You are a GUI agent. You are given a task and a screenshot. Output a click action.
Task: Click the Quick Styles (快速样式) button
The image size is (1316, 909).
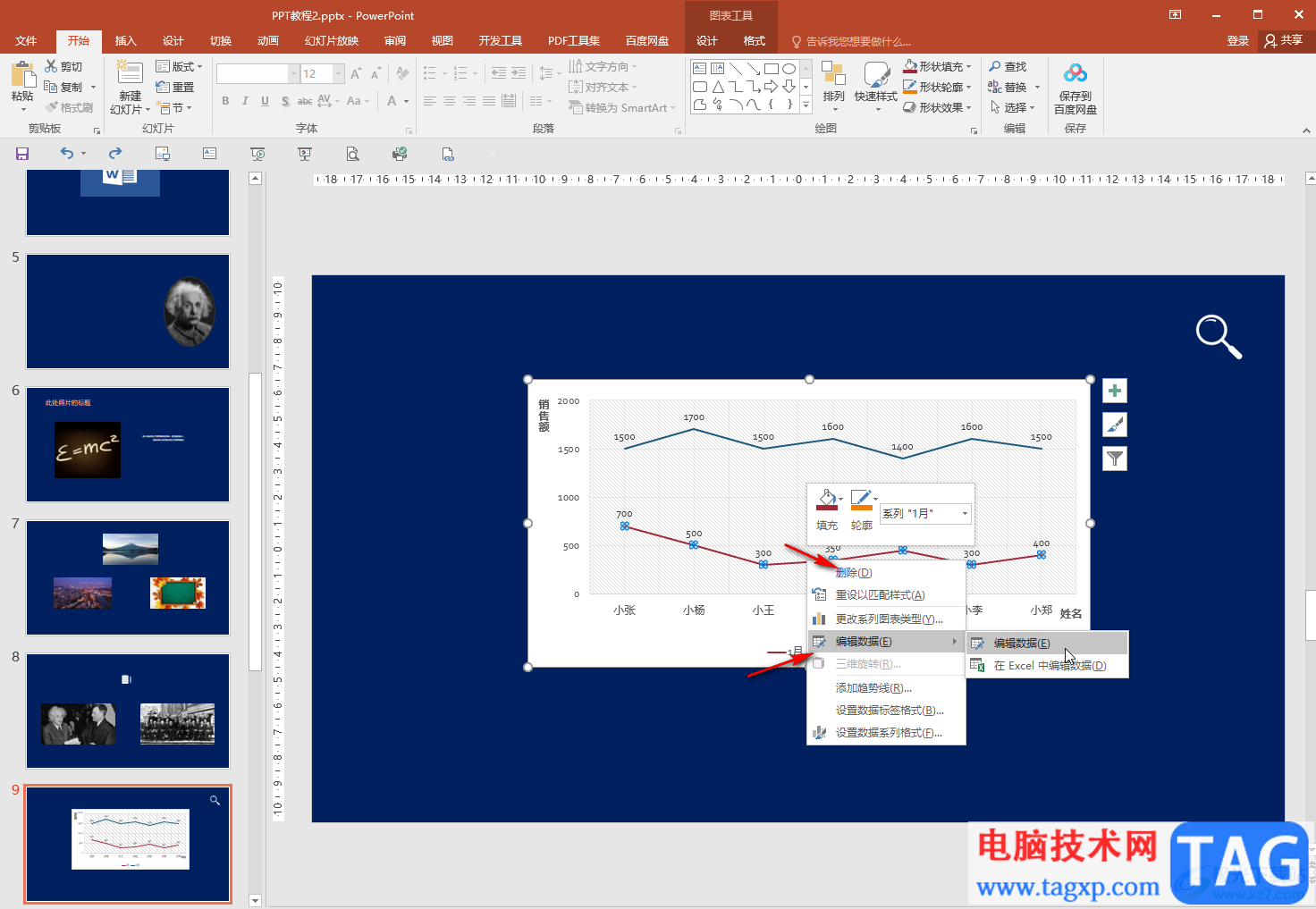876,86
